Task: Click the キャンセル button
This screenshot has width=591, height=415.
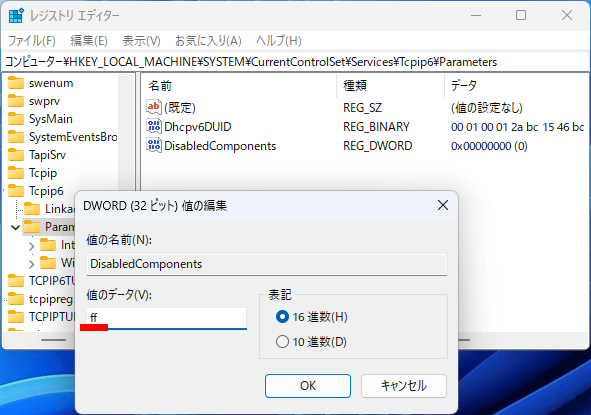Action: click(404, 386)
